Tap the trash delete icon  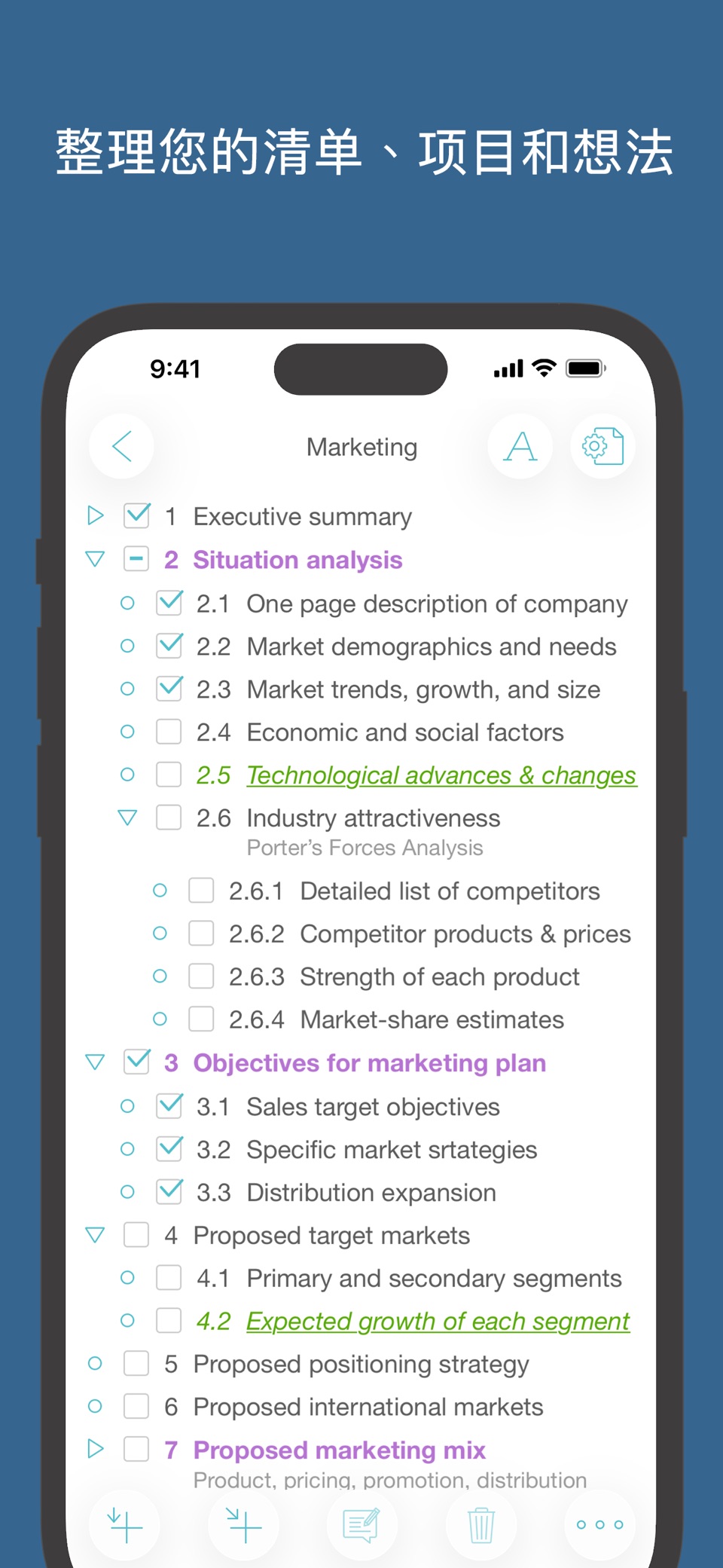point(480,1525)
